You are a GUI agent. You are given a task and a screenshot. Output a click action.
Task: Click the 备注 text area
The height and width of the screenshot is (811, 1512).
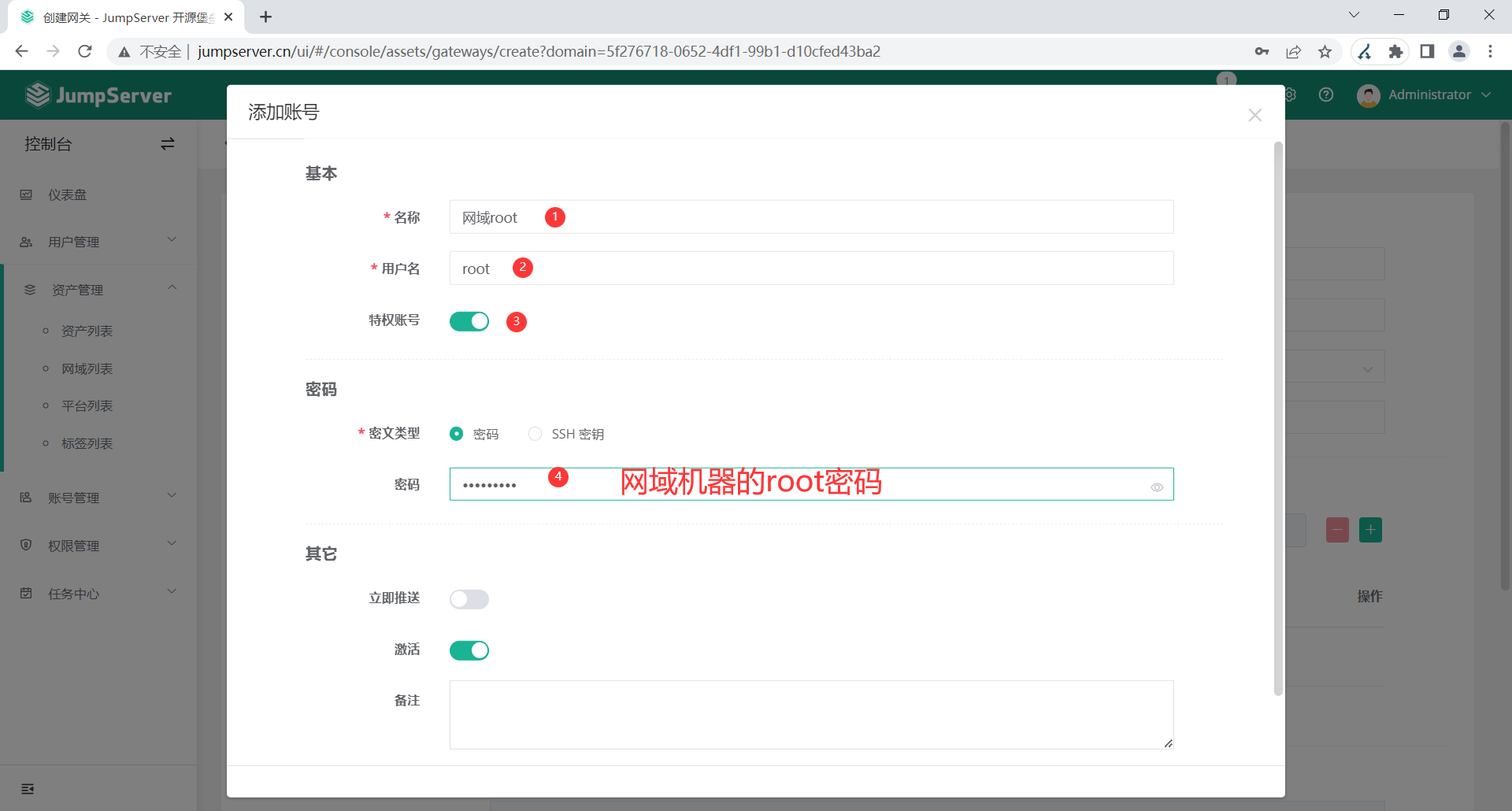[x=811, y=715]
